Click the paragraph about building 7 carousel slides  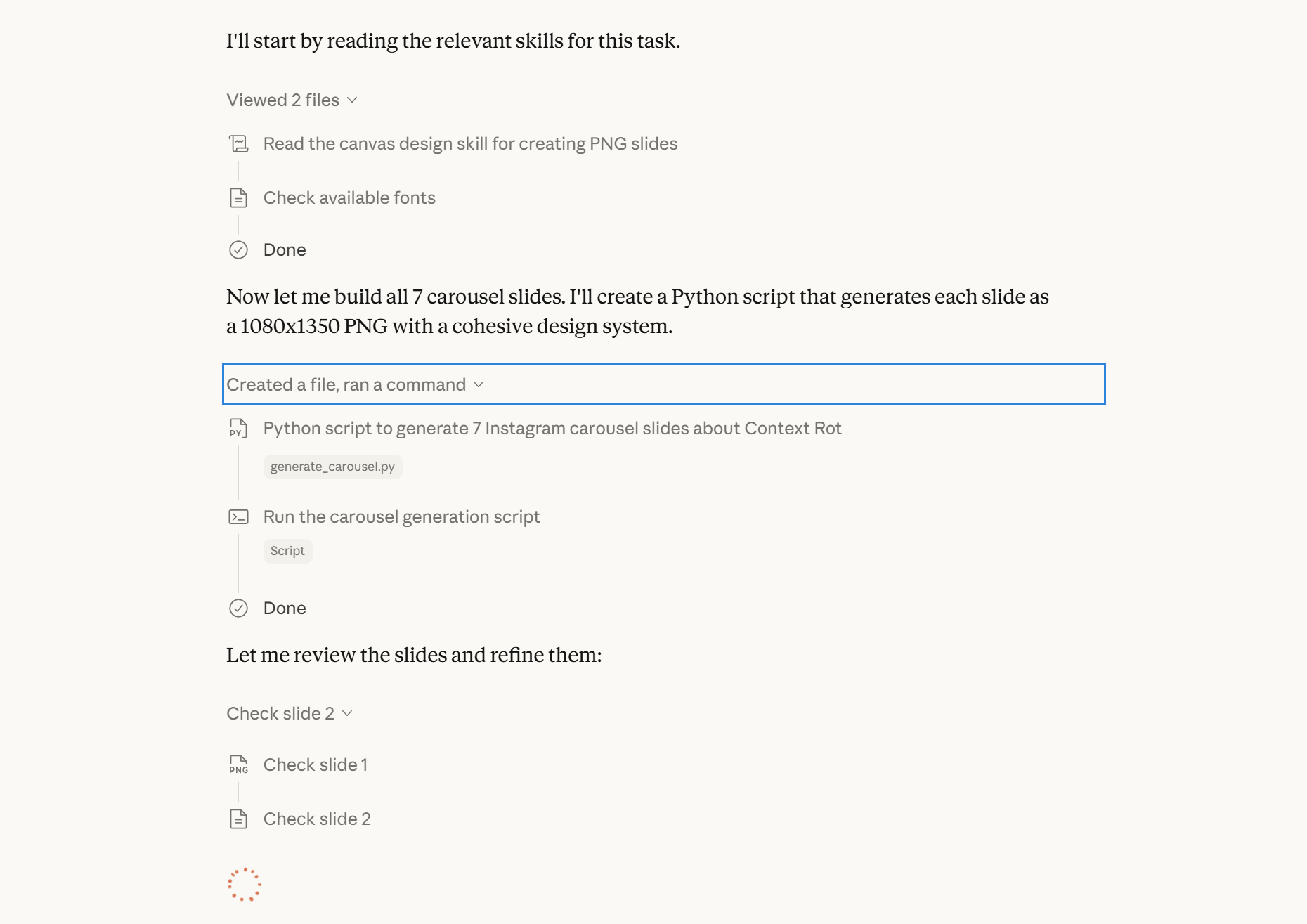click(637, 311)
